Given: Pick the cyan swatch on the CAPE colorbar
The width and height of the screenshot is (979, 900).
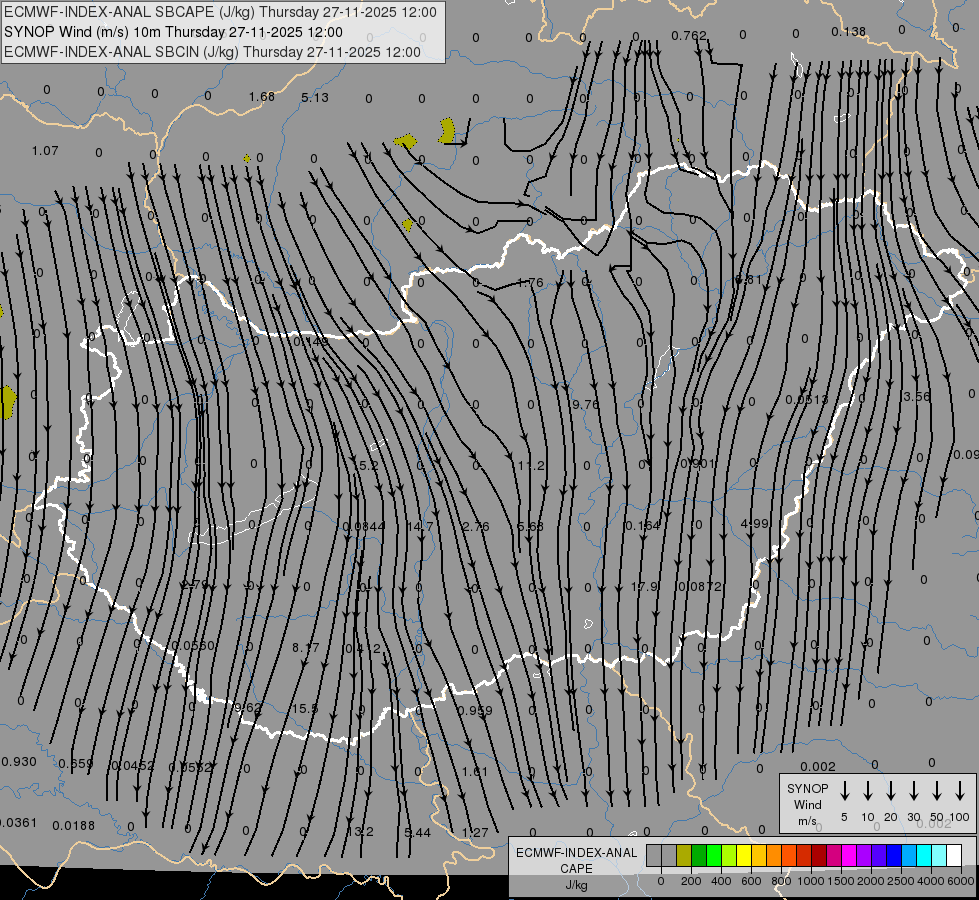Looking at the screenshot, I should click(923, 855).
